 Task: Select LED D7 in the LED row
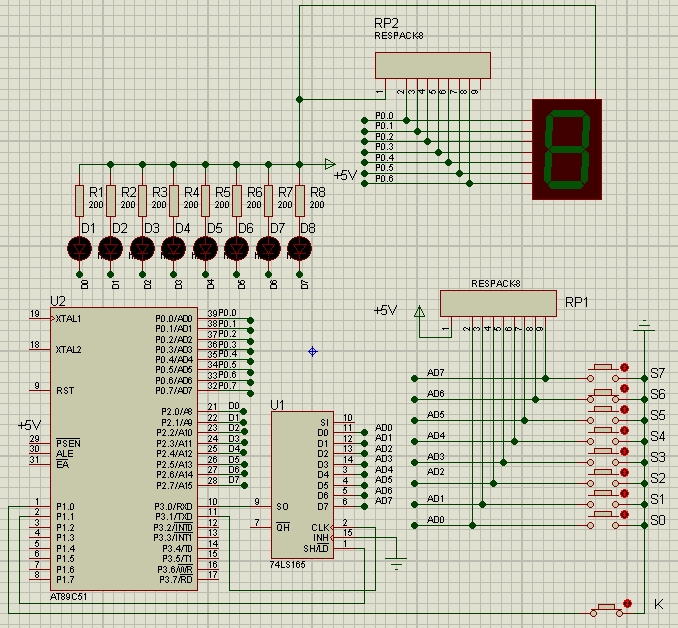tap(269, 249)
